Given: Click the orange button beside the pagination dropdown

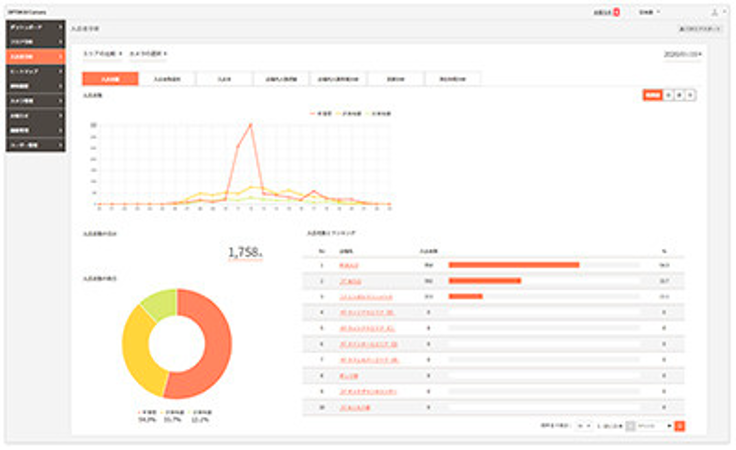Looking at the screenshot, I should [680, 425].
